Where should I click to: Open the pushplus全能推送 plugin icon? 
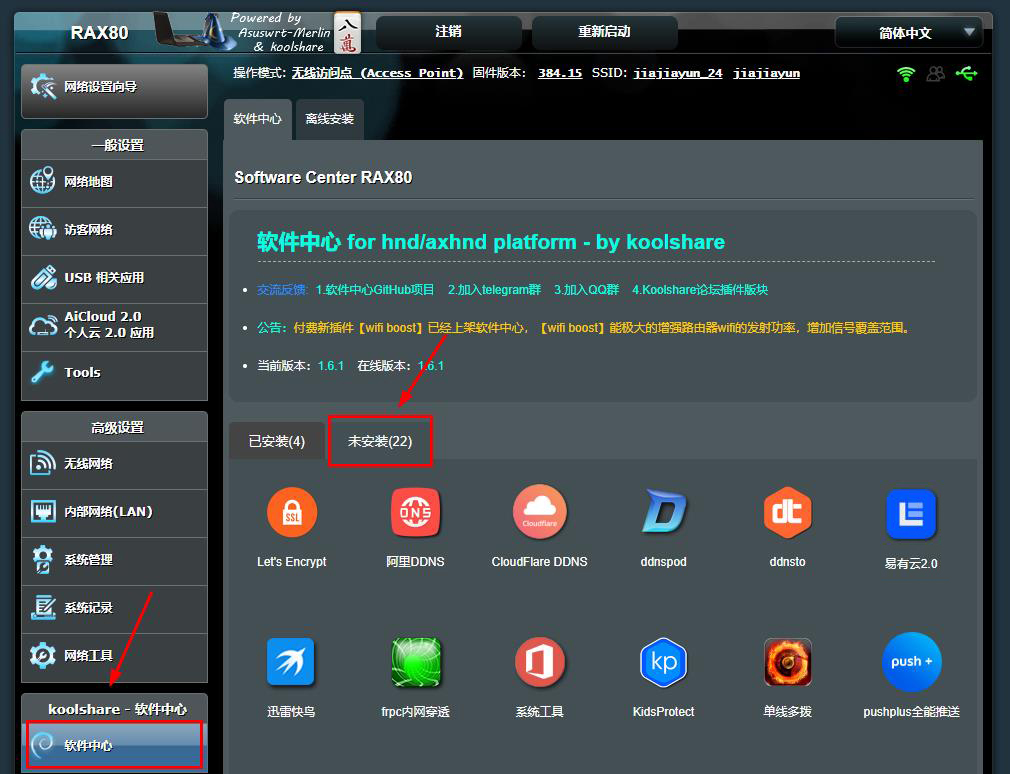click(911, 662)
